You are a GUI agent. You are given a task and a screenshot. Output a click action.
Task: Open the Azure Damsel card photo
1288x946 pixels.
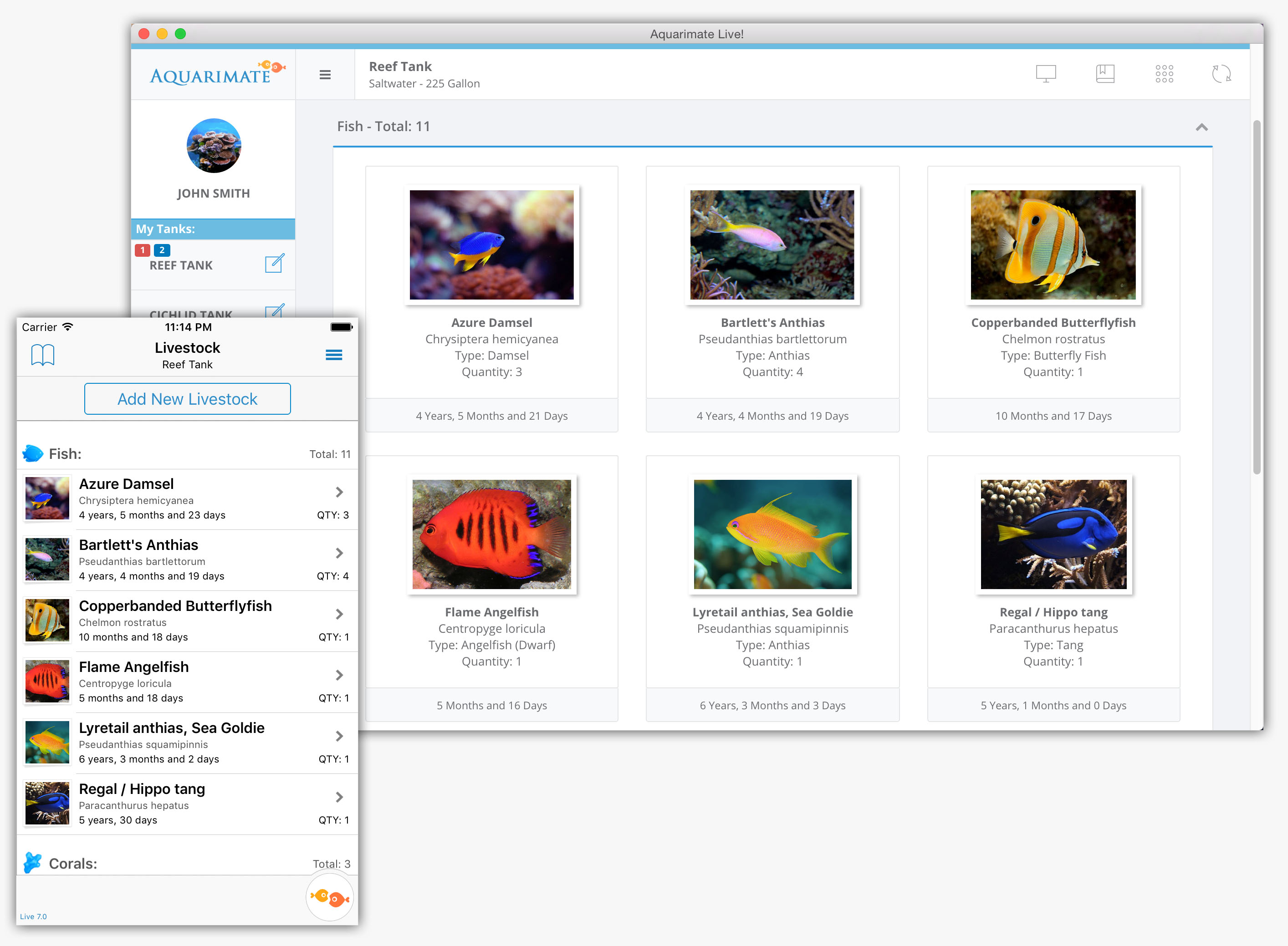pyautogui.click(x=491, y=244)
